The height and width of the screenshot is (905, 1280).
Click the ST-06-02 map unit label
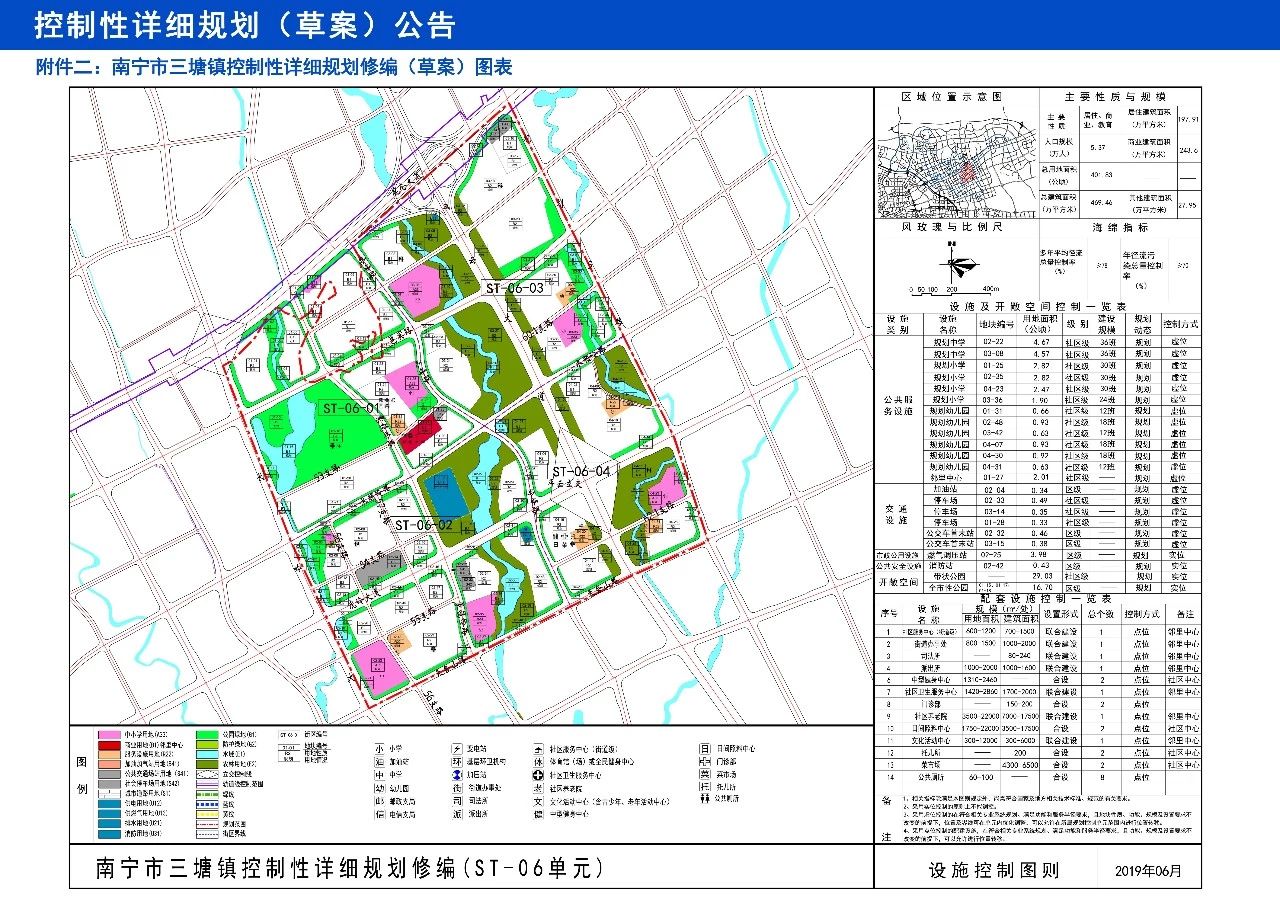[x=423, y=524]
